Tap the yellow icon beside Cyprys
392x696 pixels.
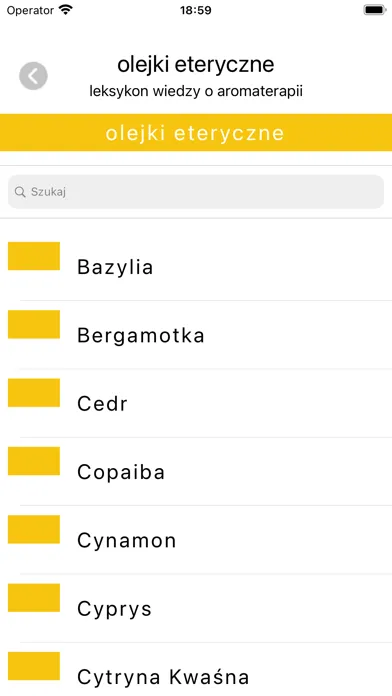coord(34,597)
